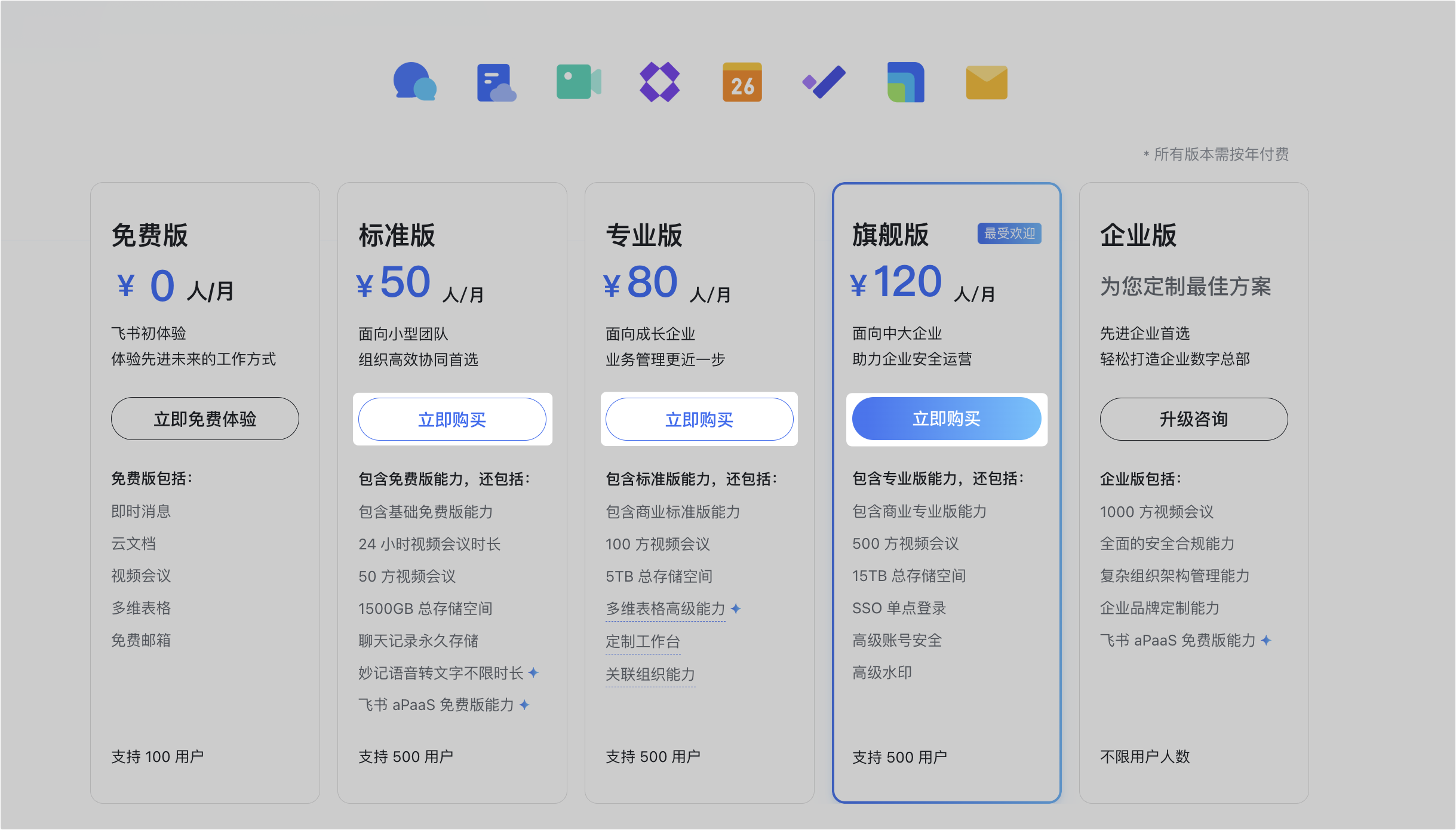Open the Messenger chat icon
1456x830 pixels.
point(414,82)
